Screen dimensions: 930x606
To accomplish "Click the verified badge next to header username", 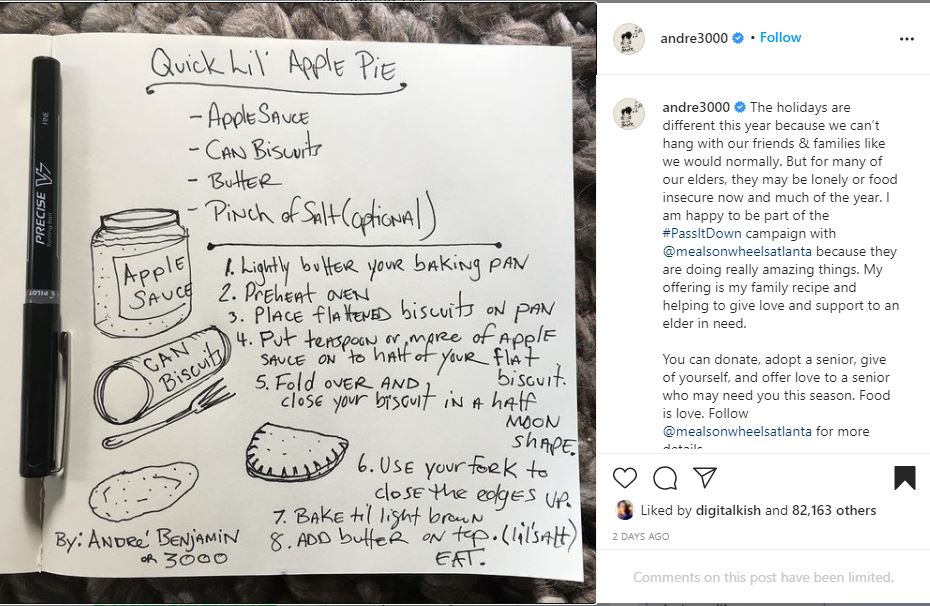I will tap(738, 38).
